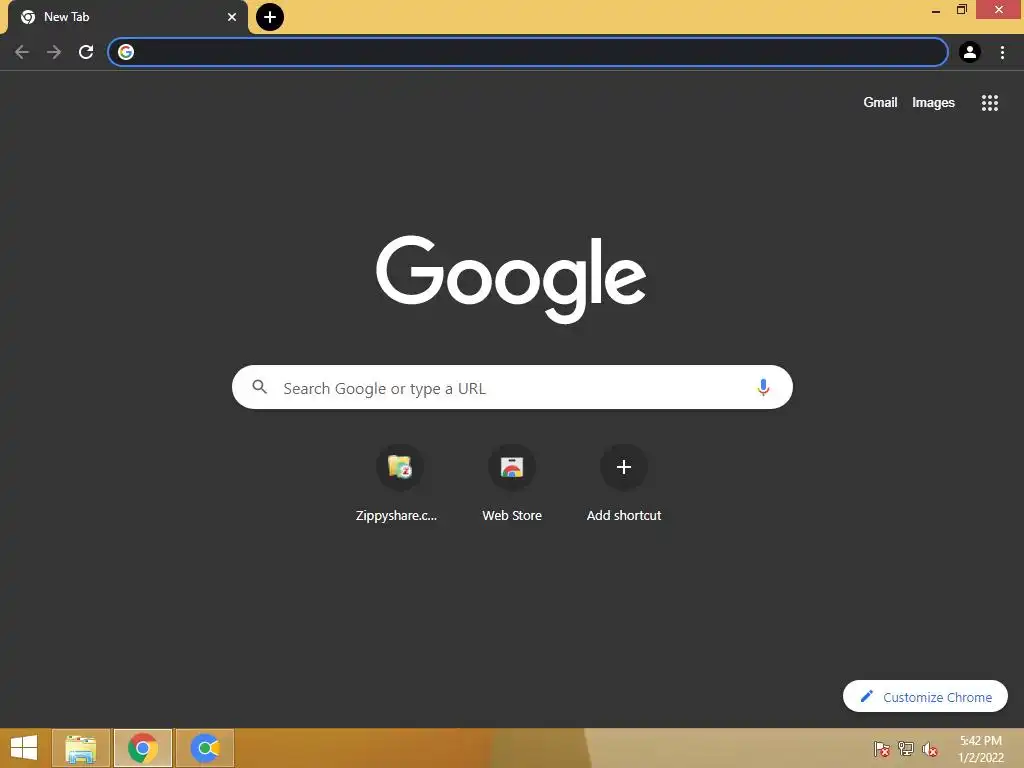This screenshot has width=1024, height=768.
Task: Click the Google logo
Action: (x=511, y=280)
